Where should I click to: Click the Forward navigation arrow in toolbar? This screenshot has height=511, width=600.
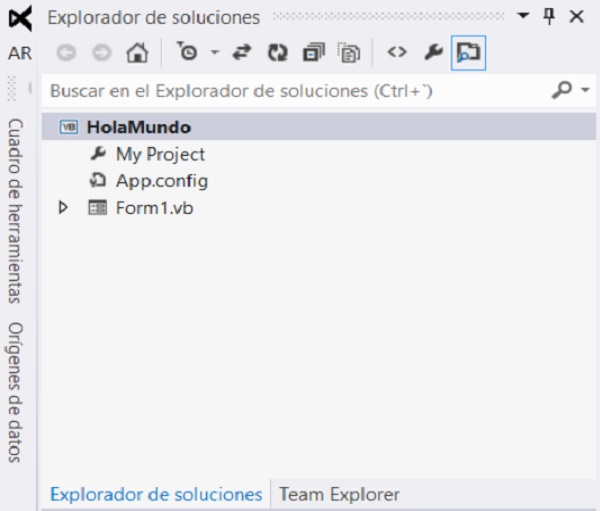[x=102, y=52]
